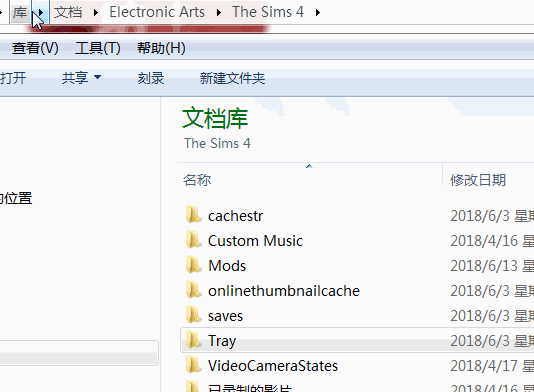Click the cachestr folder name
The image size is (534, 392).
[236, 216]
